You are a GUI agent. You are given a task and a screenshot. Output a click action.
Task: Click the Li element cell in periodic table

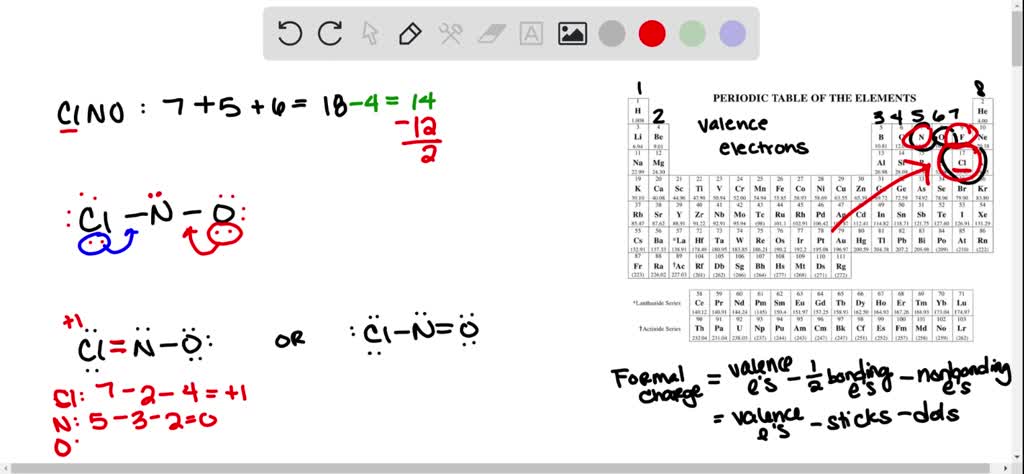(x=638, y=136)
